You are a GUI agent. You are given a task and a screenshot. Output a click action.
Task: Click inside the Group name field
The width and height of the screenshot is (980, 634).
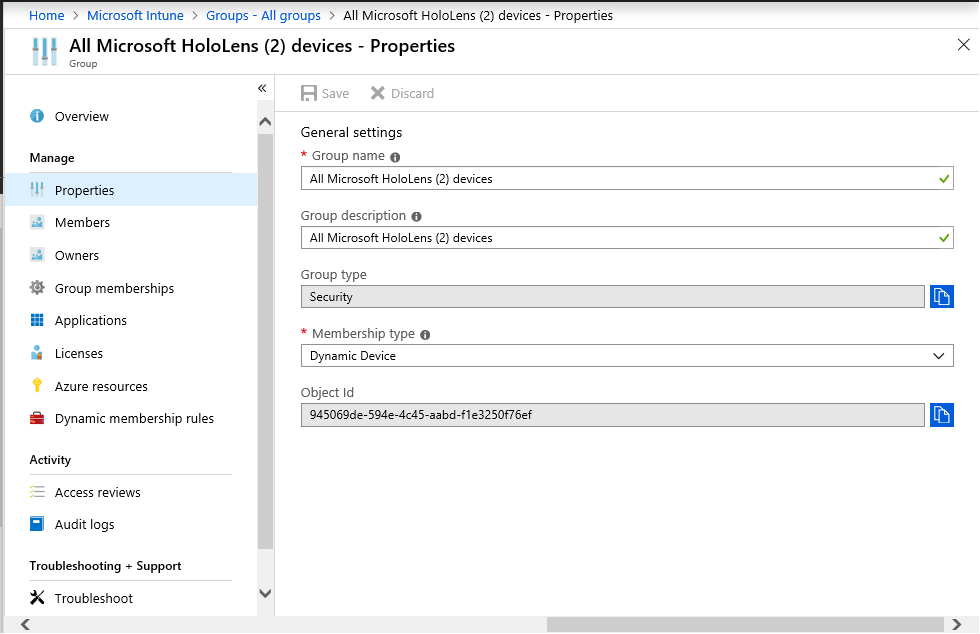tap(627, 178)
